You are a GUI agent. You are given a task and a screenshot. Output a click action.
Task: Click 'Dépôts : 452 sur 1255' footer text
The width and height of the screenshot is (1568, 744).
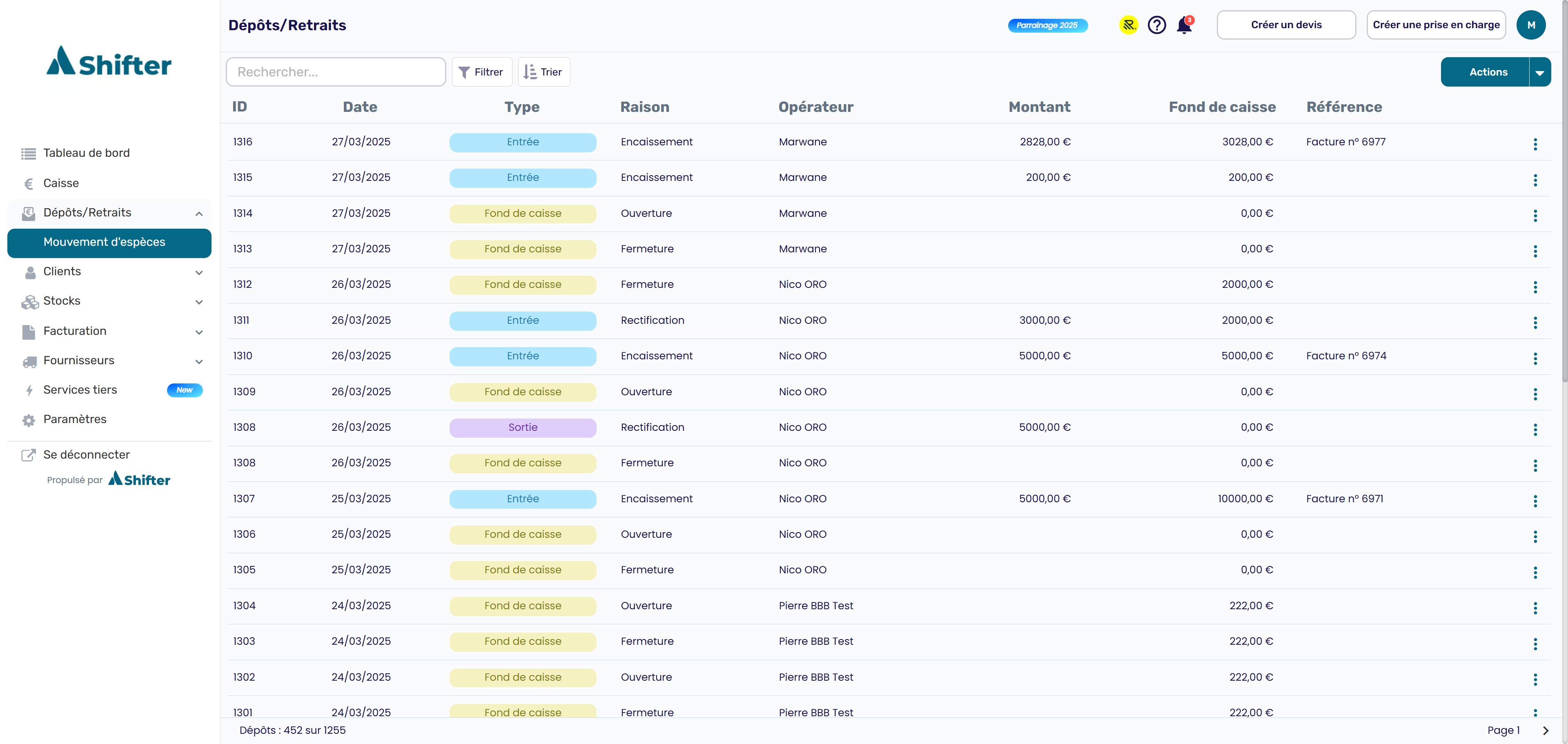(x=292, y=731)
